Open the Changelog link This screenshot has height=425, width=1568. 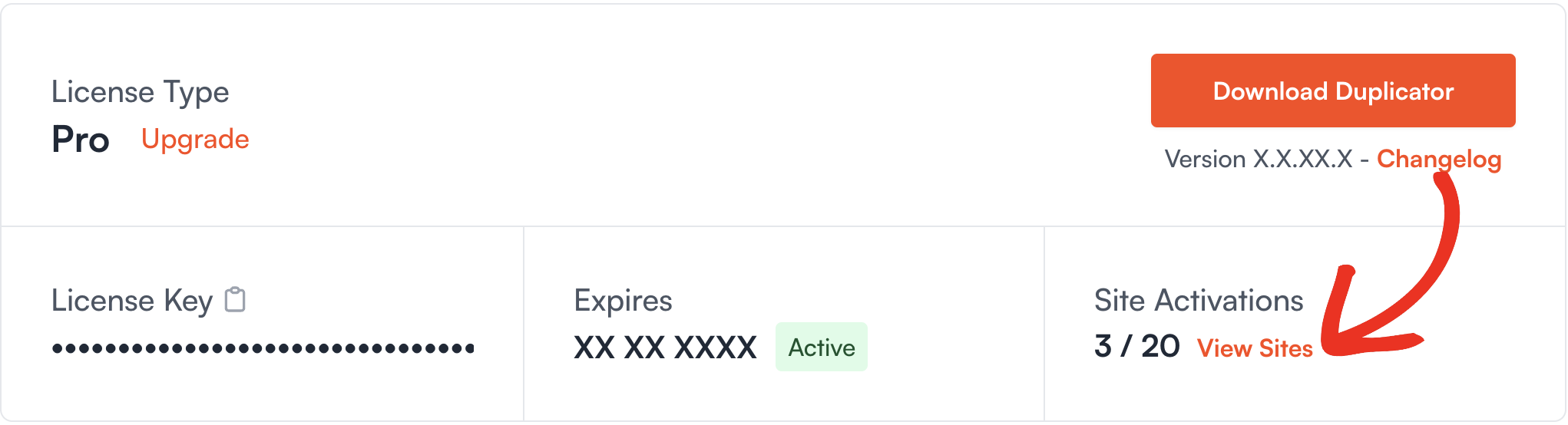1439,159
